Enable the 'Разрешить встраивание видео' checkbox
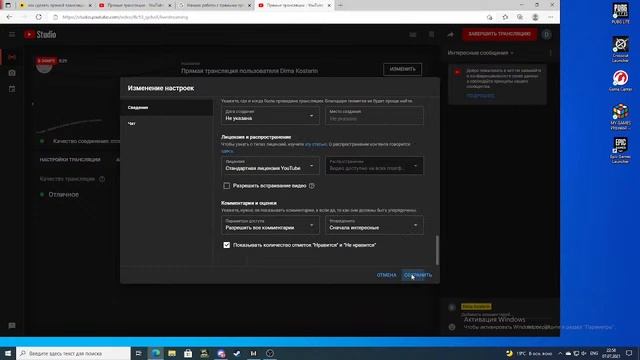The width and height of the screenshot is (640, 360). [227, 186]
